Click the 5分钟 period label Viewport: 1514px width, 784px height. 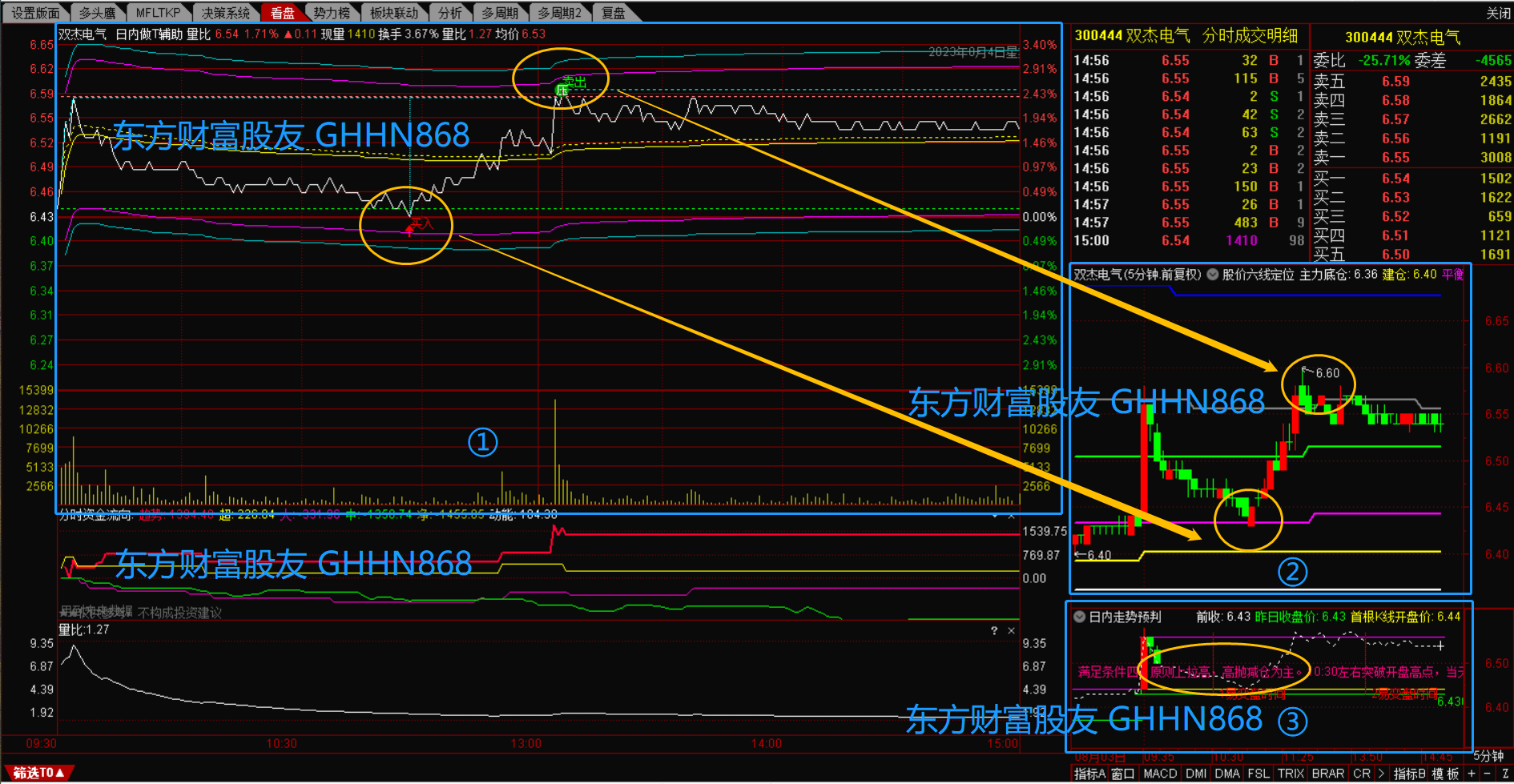point(1488,756)
